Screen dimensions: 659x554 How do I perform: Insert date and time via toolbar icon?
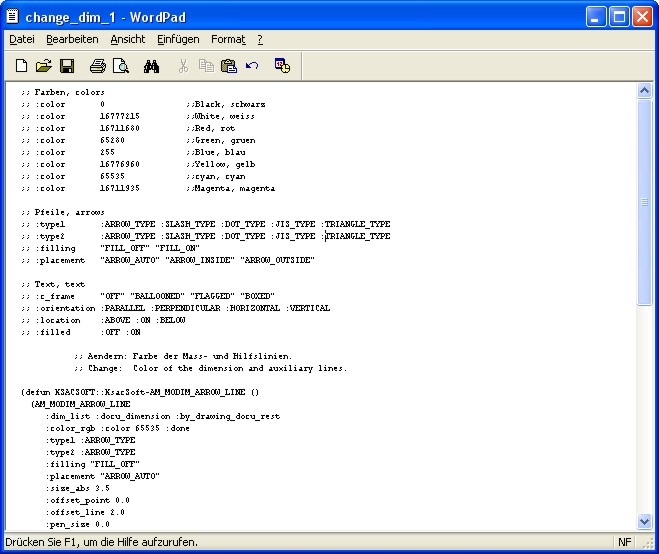pyautogui.click(x=282, y=66)
